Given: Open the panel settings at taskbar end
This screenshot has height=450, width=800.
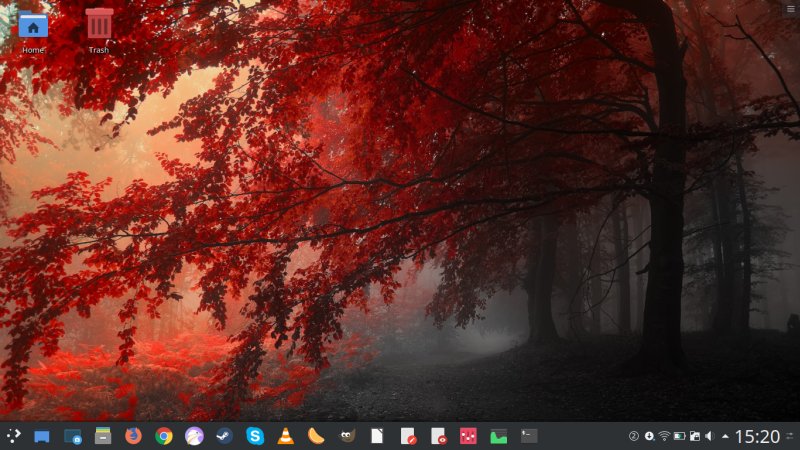Looking at the screenshot, I should (790, 436).
